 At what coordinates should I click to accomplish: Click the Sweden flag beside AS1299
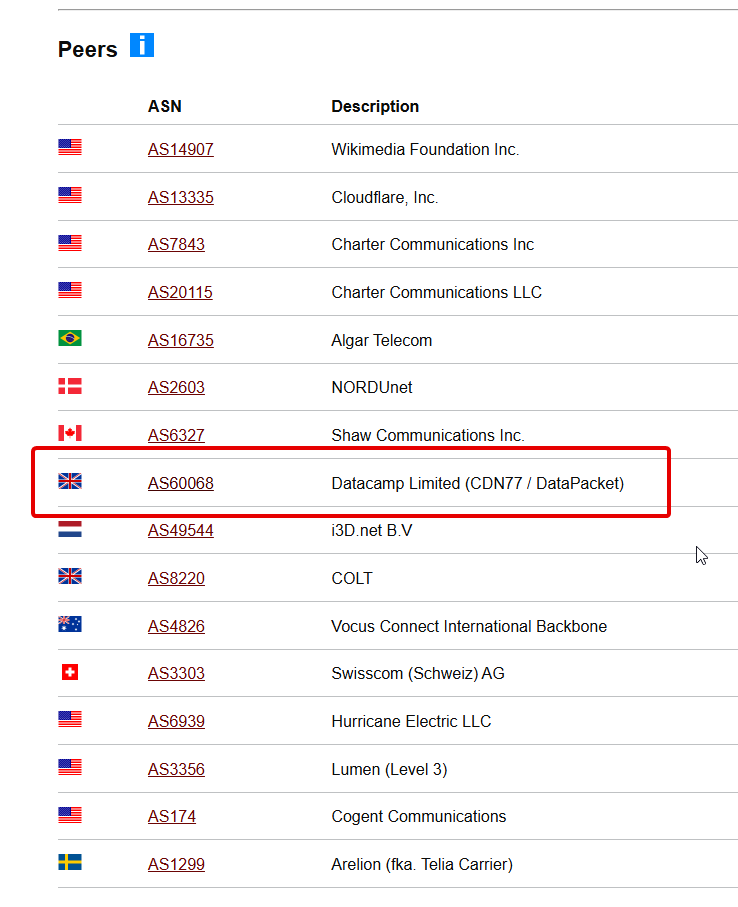click(70, 862)
